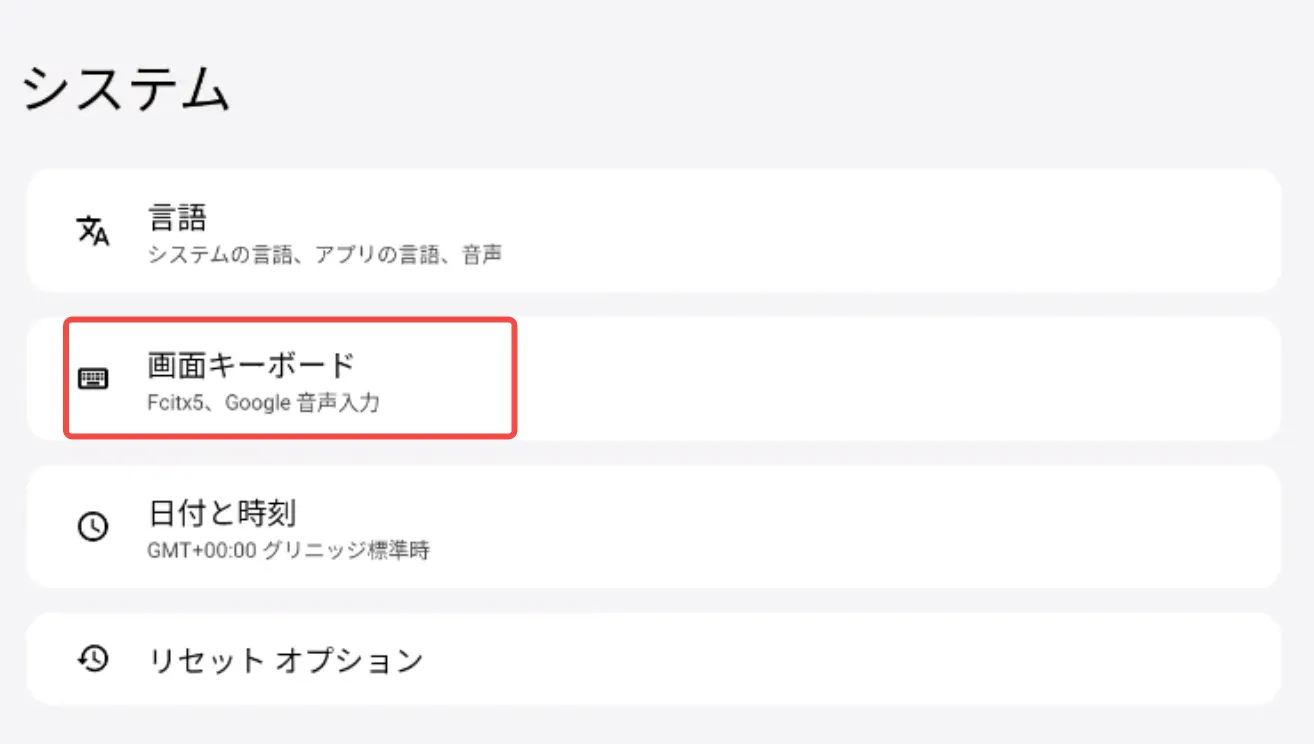
Task: Select the 日付と時刻 title
Action: tap(222, 513)
